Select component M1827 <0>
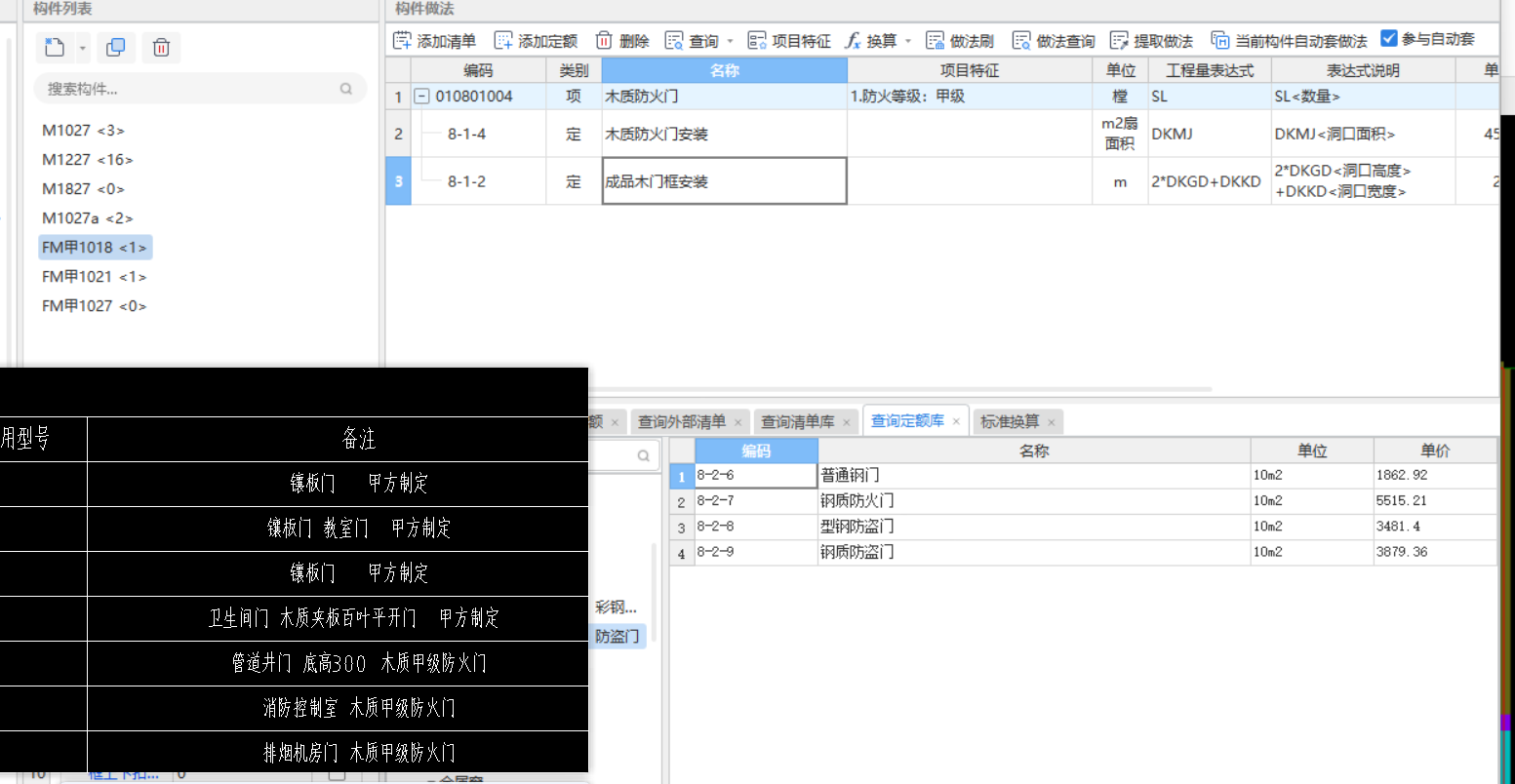Viewport: 1515px width, 784px height. pyautogui.click(x=83, y=189)
